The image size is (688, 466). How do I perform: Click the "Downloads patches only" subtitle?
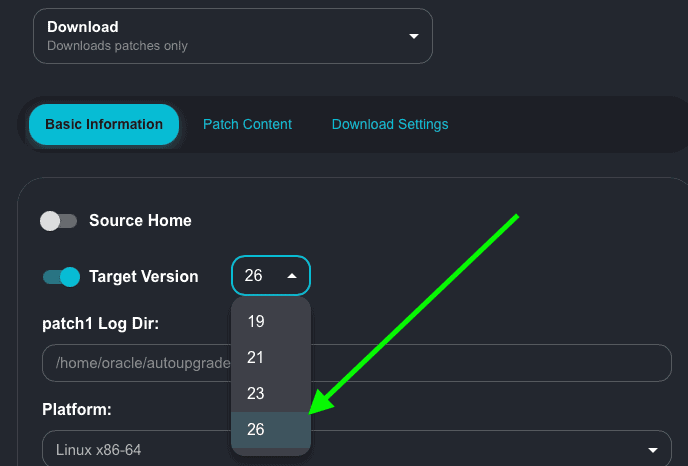(117, 46)
